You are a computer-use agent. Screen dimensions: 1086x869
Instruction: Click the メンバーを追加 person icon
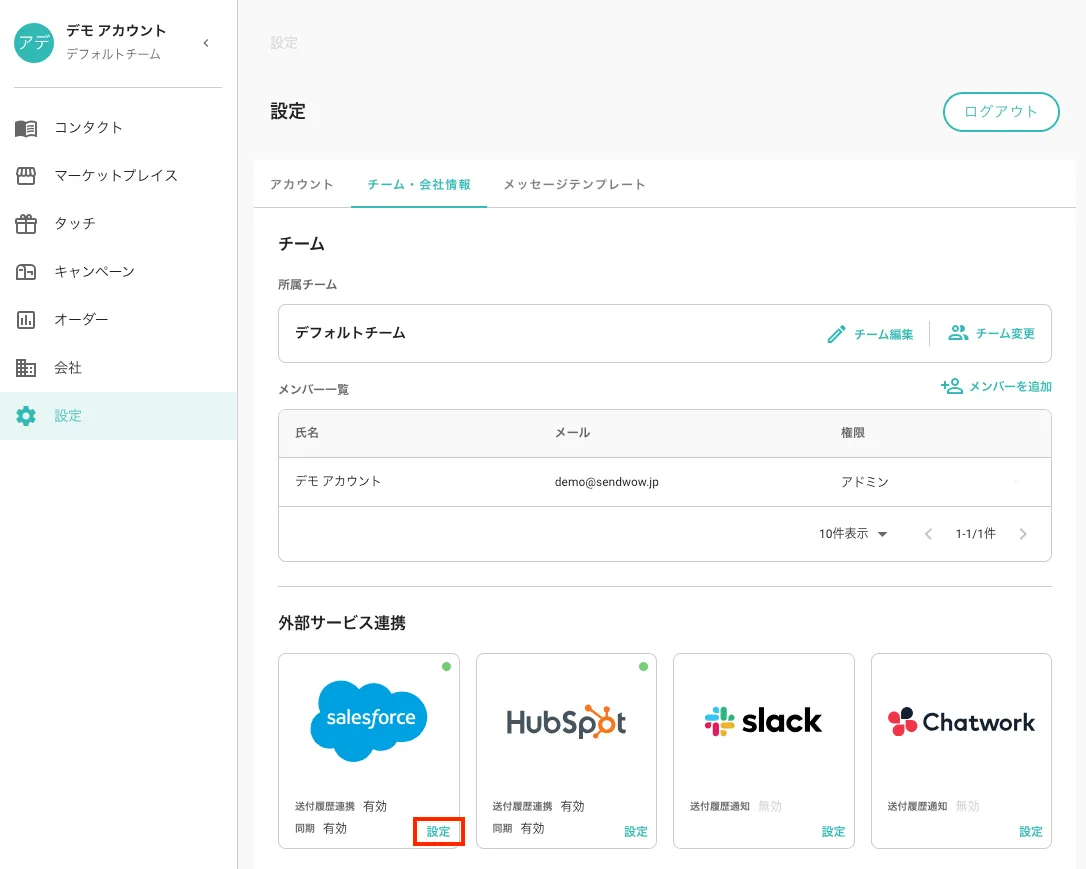click(x=952, y=386)
